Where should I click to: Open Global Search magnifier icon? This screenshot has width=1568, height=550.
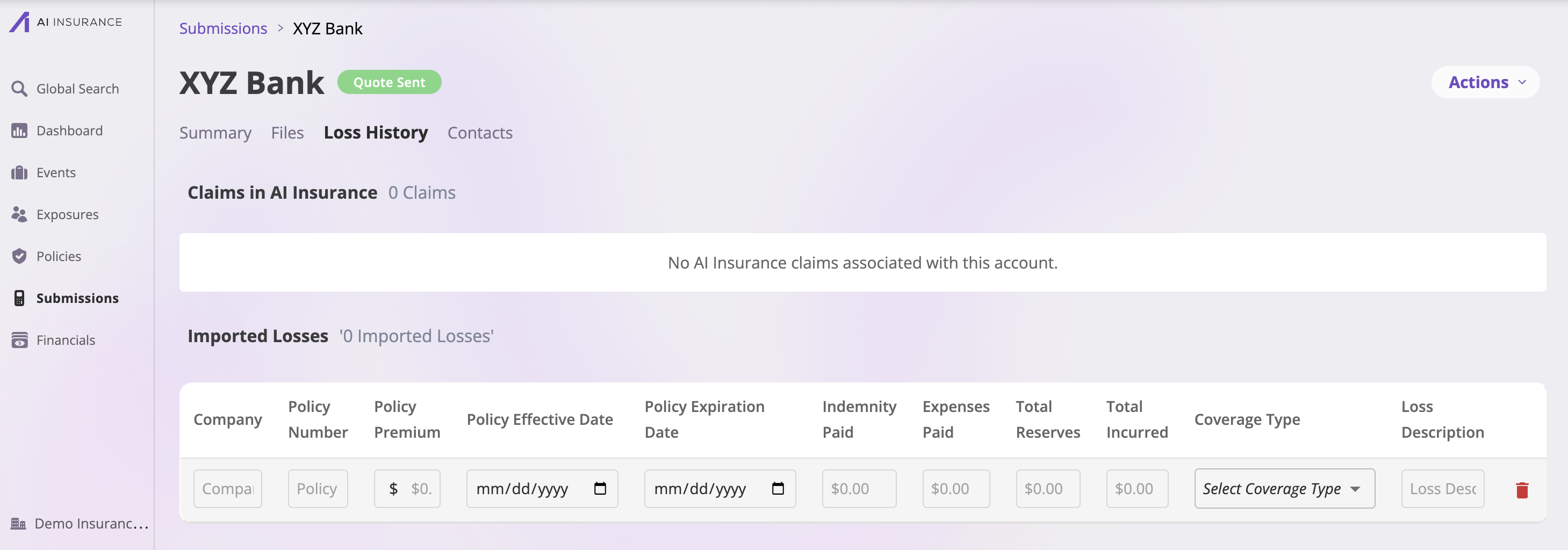pos(19,89)
